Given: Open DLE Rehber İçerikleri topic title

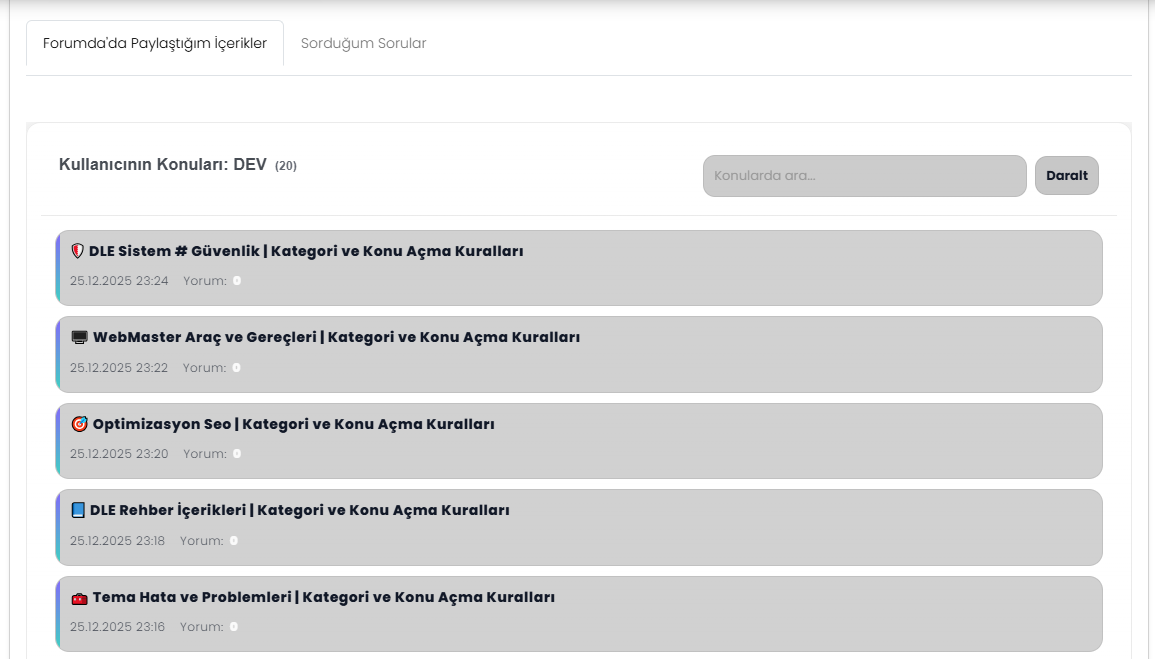Looking at the screenshot, I should 300,510.
